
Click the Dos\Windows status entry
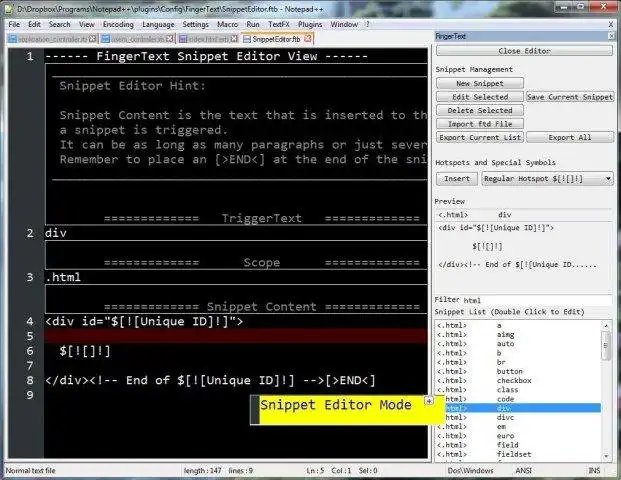click(x=470, y=470)
